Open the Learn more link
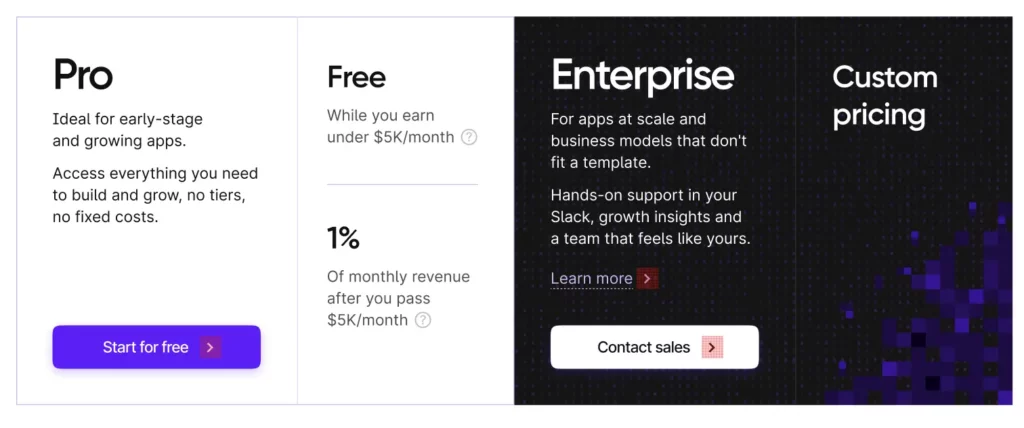1024x428 pixels. (592, 278)
